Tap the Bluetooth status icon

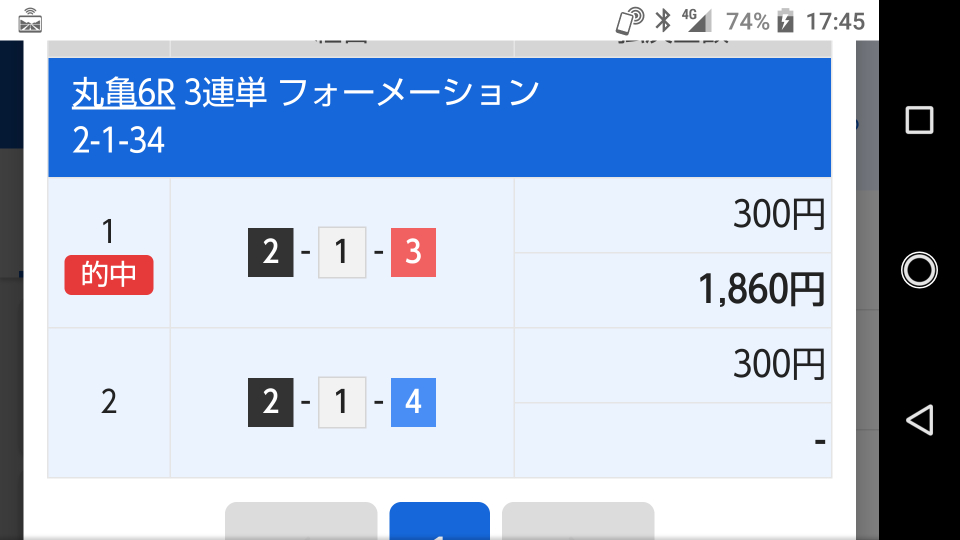click(x=663, y=20)
